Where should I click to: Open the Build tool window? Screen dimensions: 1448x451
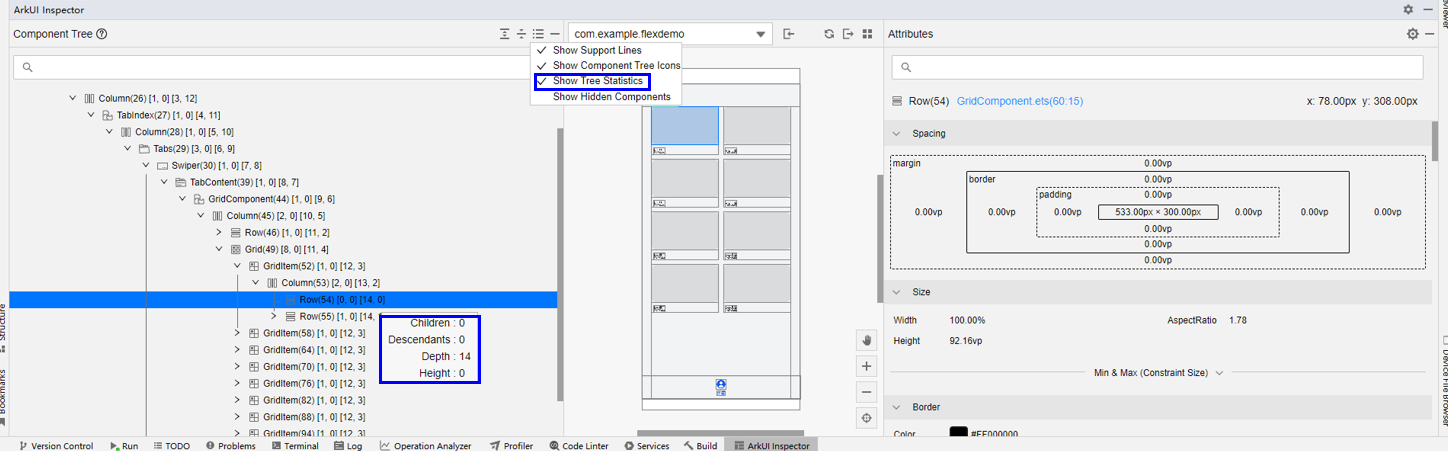[700, 446]
